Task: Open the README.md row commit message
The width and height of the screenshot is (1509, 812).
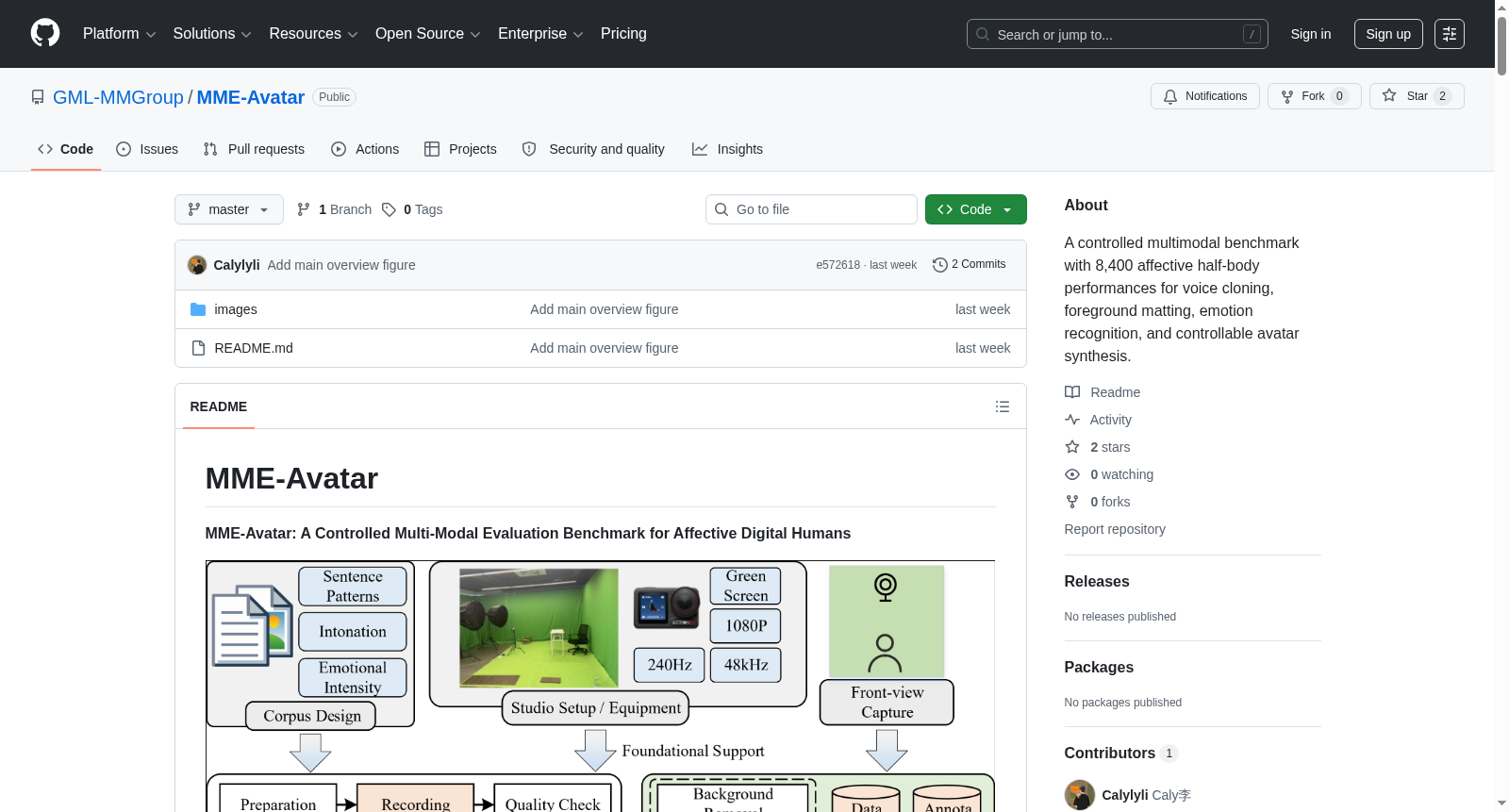Action: 605,348
